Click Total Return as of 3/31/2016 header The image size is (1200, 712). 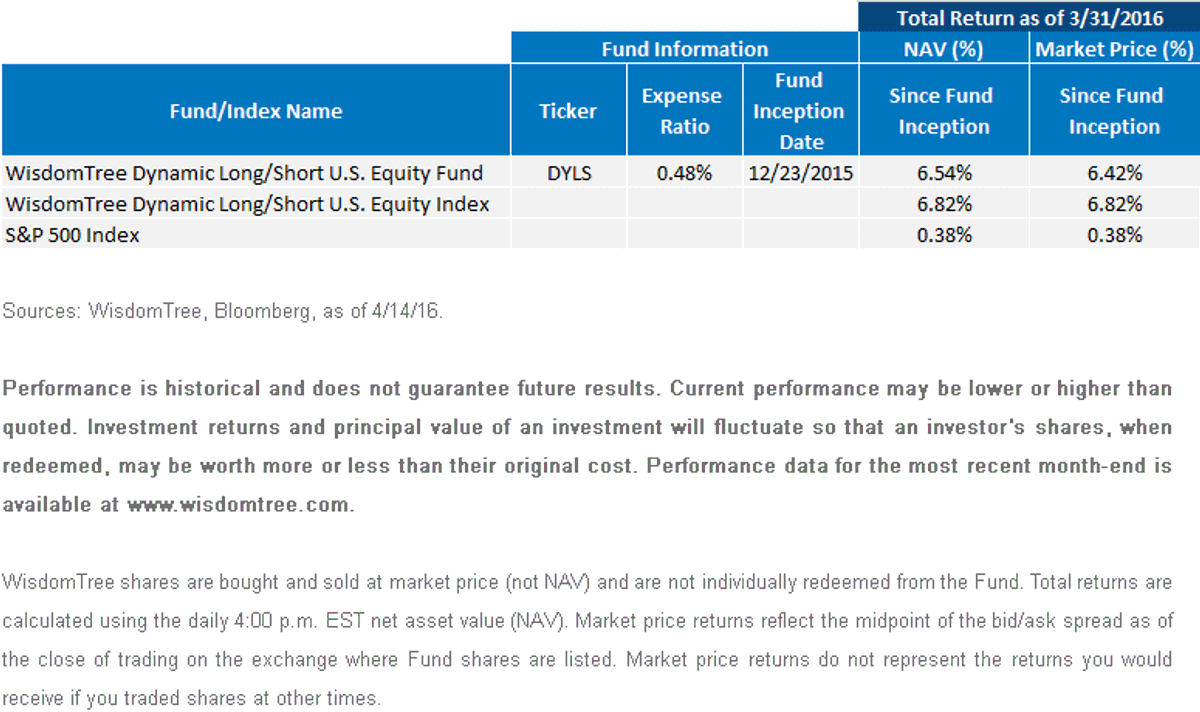click(1030, 16)
